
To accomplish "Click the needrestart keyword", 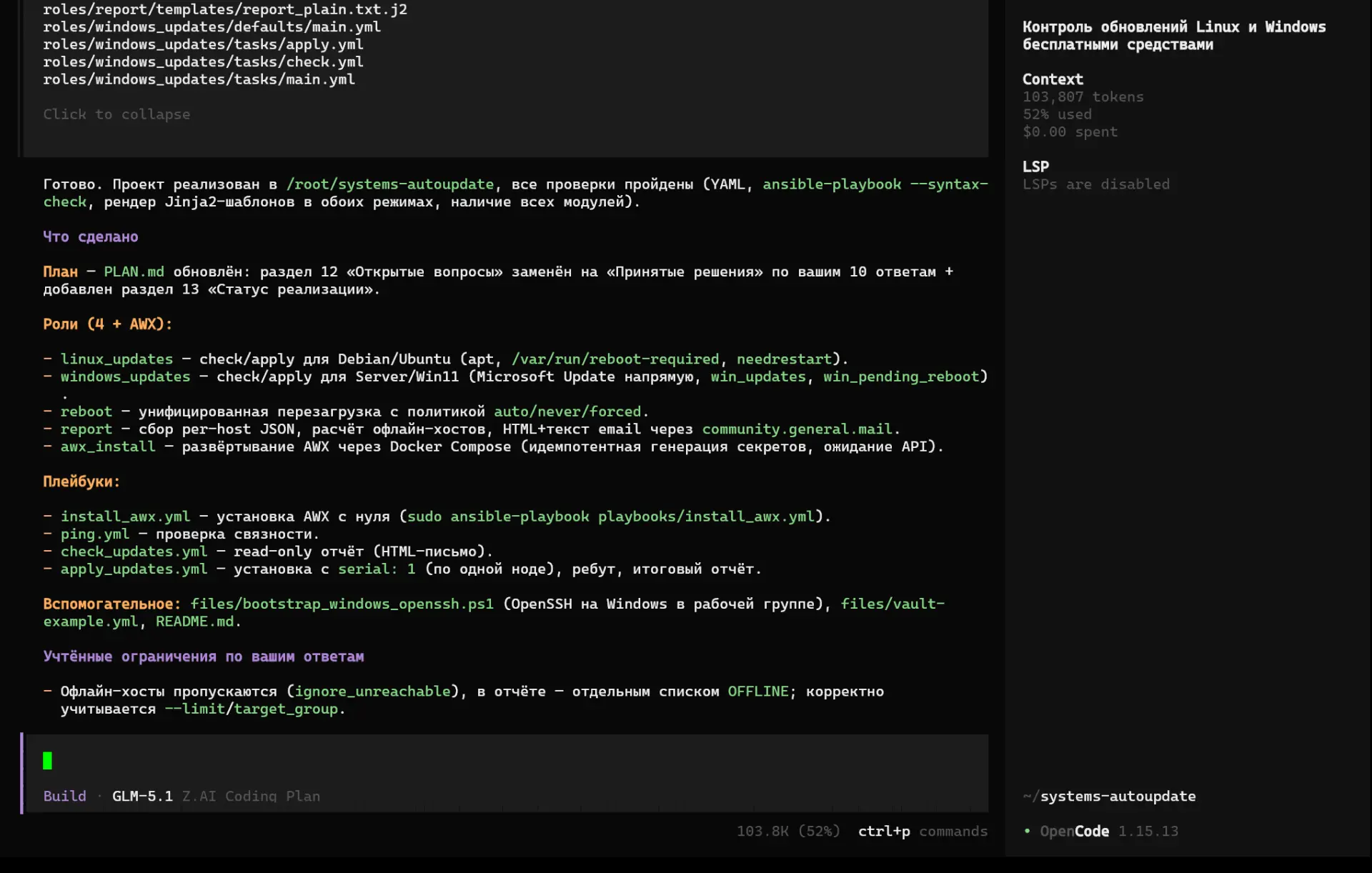I will (x=784, y=359).
